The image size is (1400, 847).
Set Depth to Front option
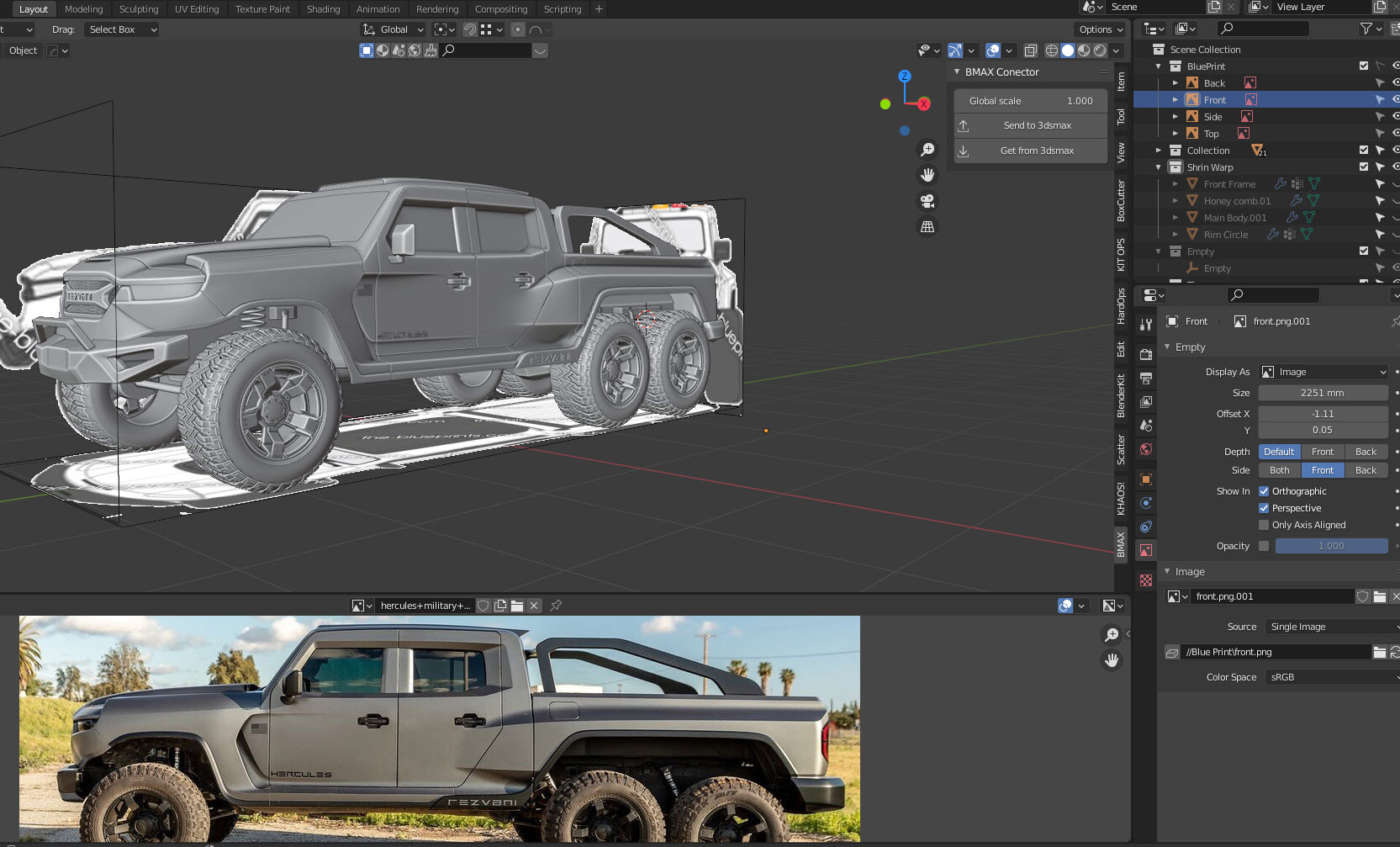coord(1323,452)
